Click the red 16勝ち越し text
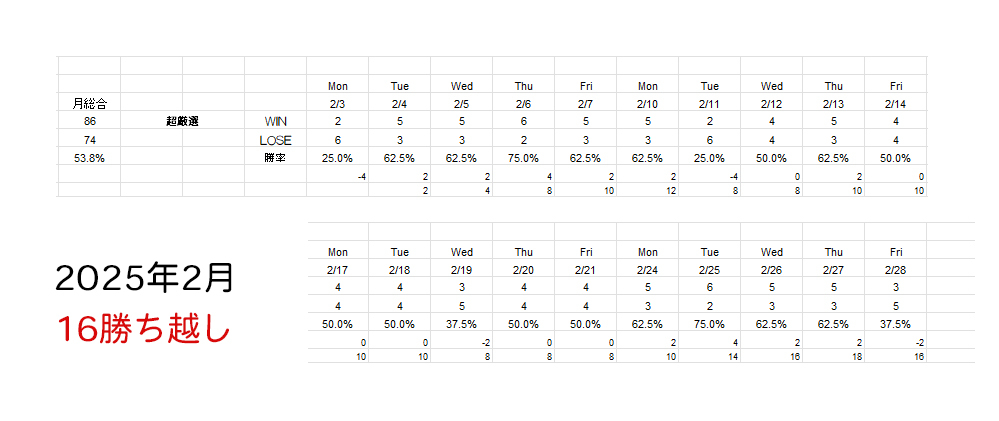The height and width of the screenshot is (421, 999). [x=144, y=328]
